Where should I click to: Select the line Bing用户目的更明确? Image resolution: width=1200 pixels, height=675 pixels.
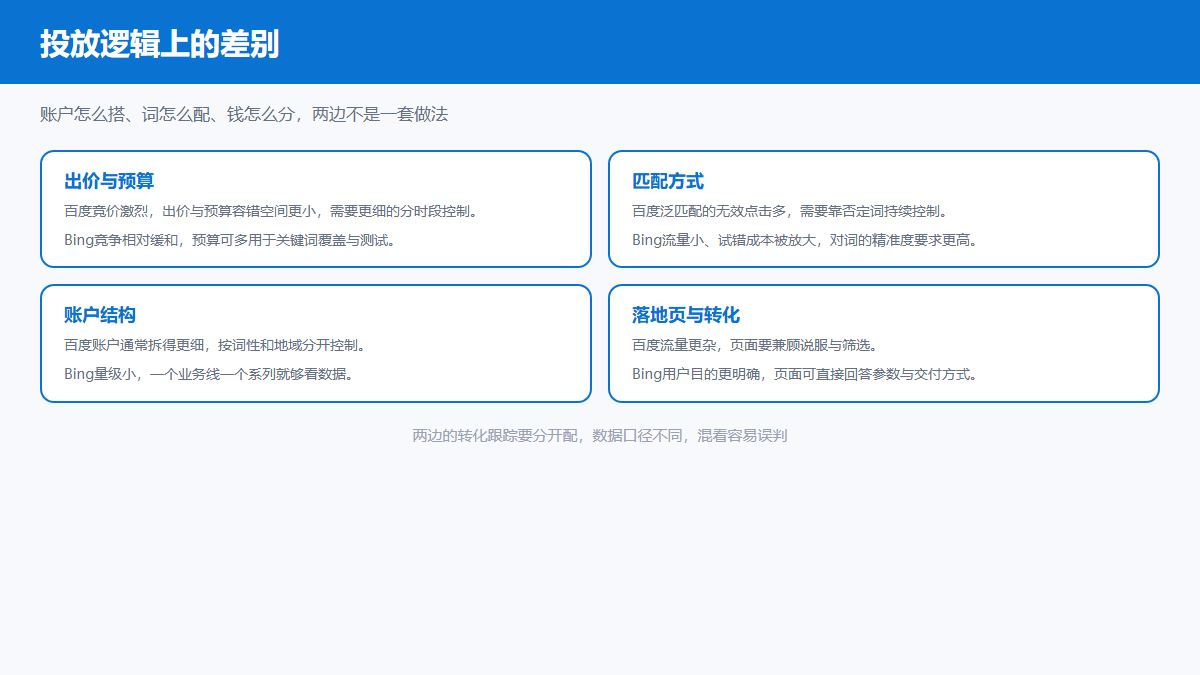804,374
